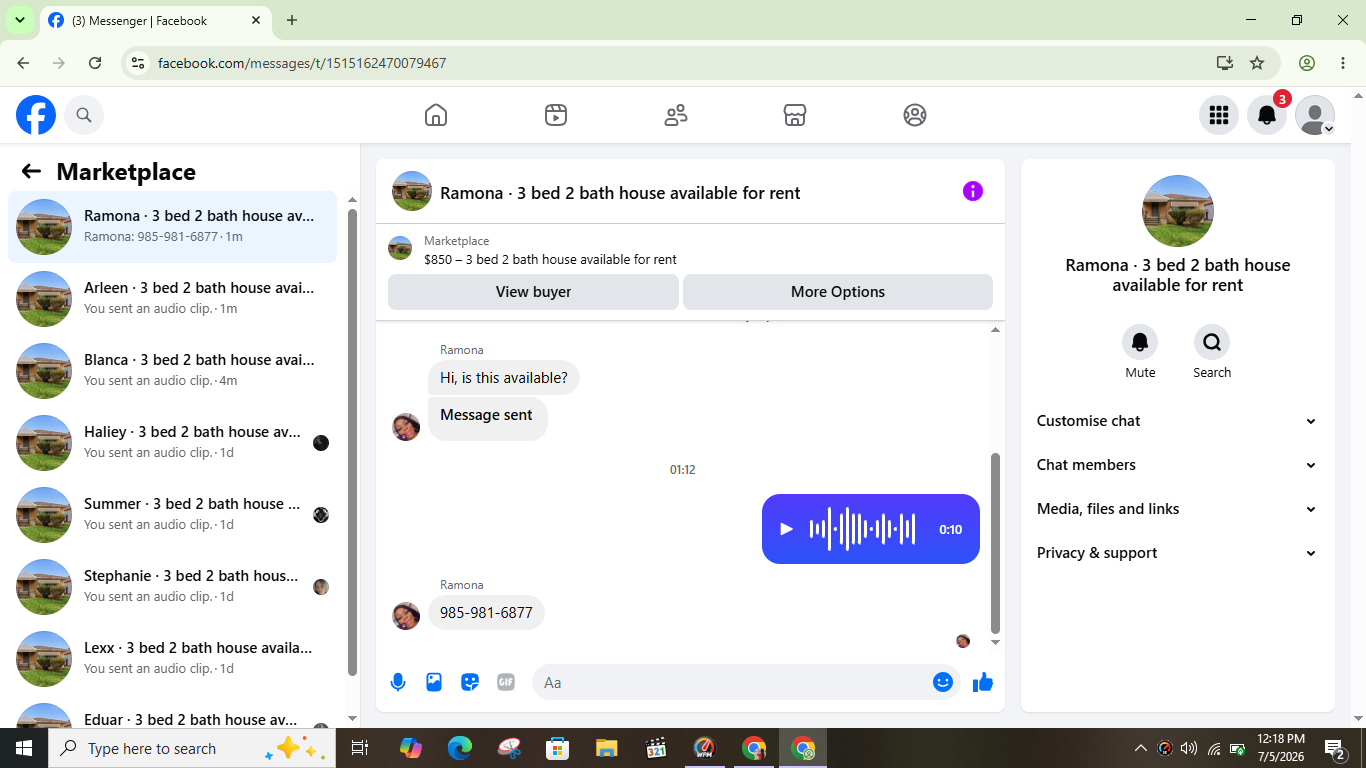Go to the Home feed icon
The height and width of the screenshot is (768, 1366).
pos(436,115)
